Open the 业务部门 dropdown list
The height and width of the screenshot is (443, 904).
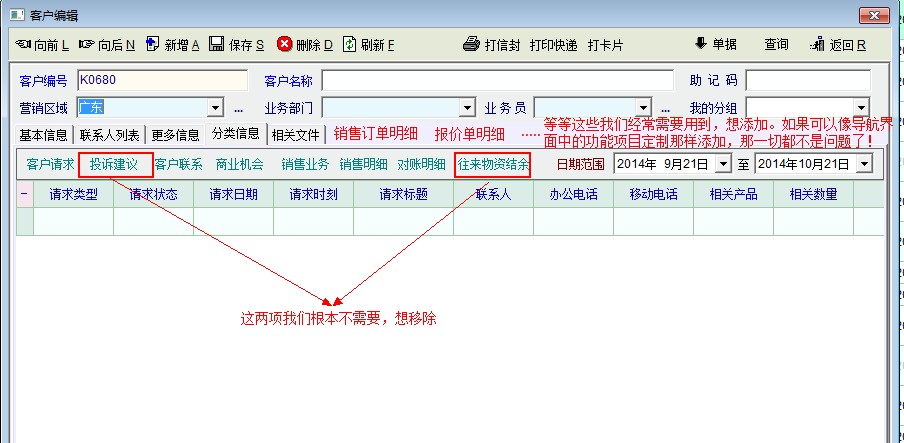click(466, 108)
